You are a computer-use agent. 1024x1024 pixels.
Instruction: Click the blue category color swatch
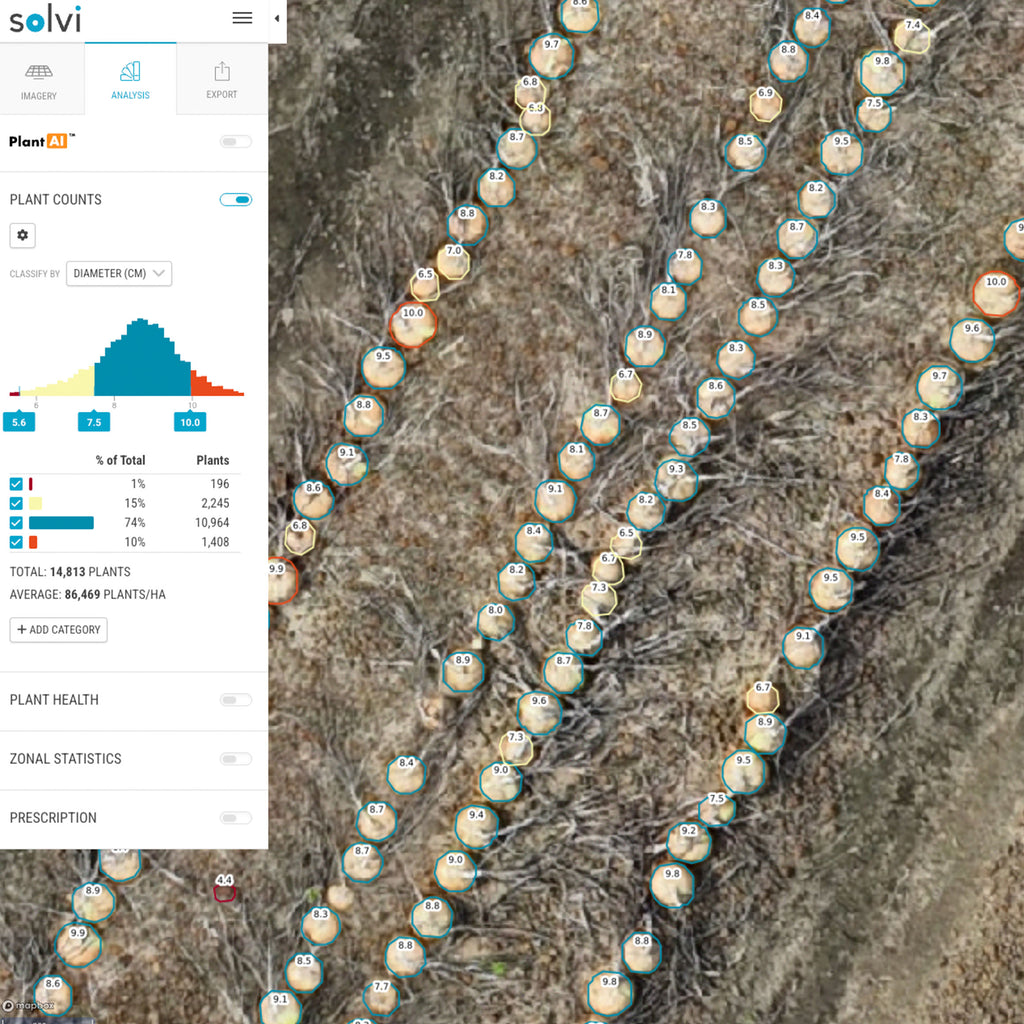(x=61, y=522)
